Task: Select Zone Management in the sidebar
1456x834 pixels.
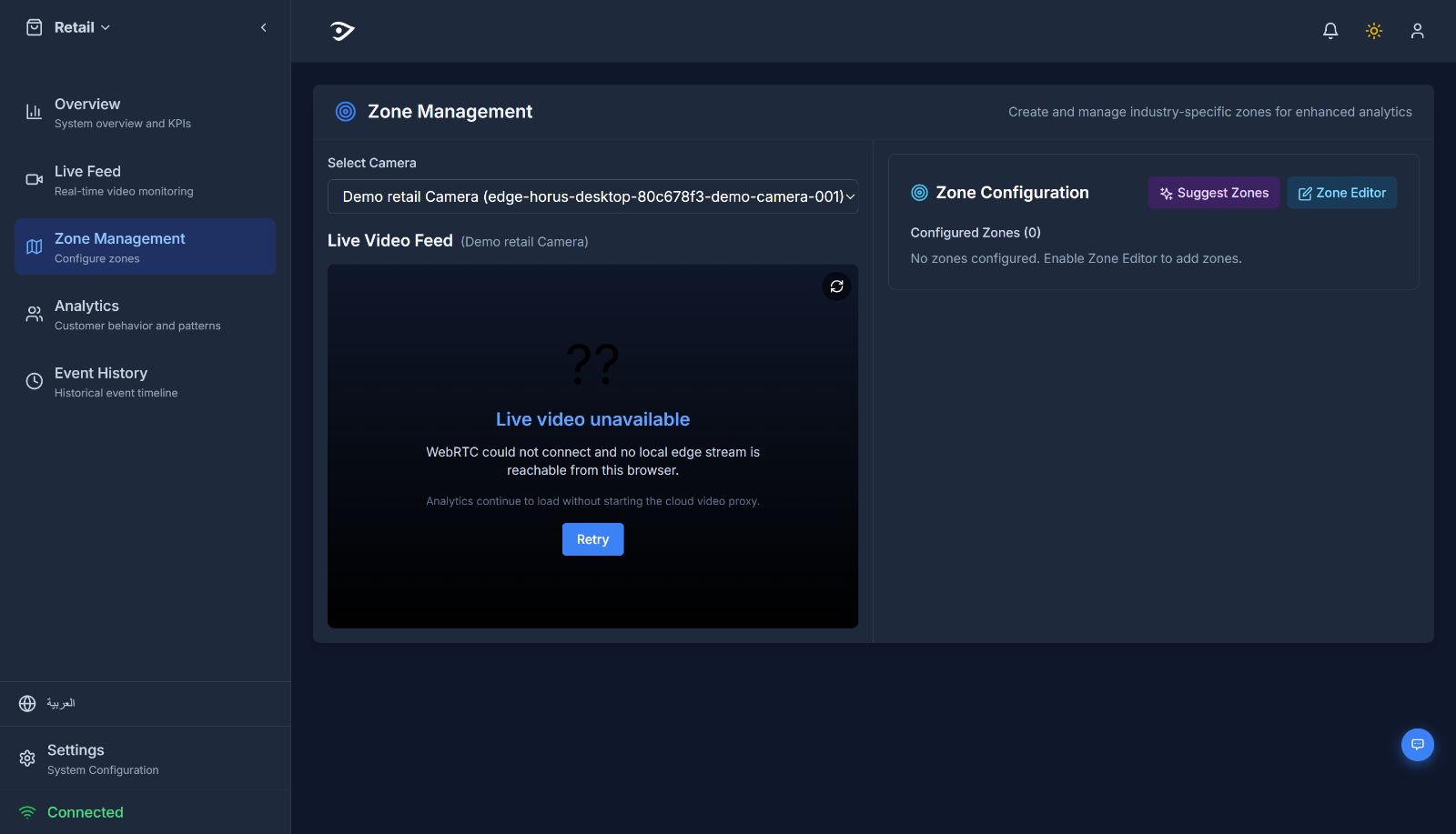Action: pyautogui.click(x=145, y=246)
